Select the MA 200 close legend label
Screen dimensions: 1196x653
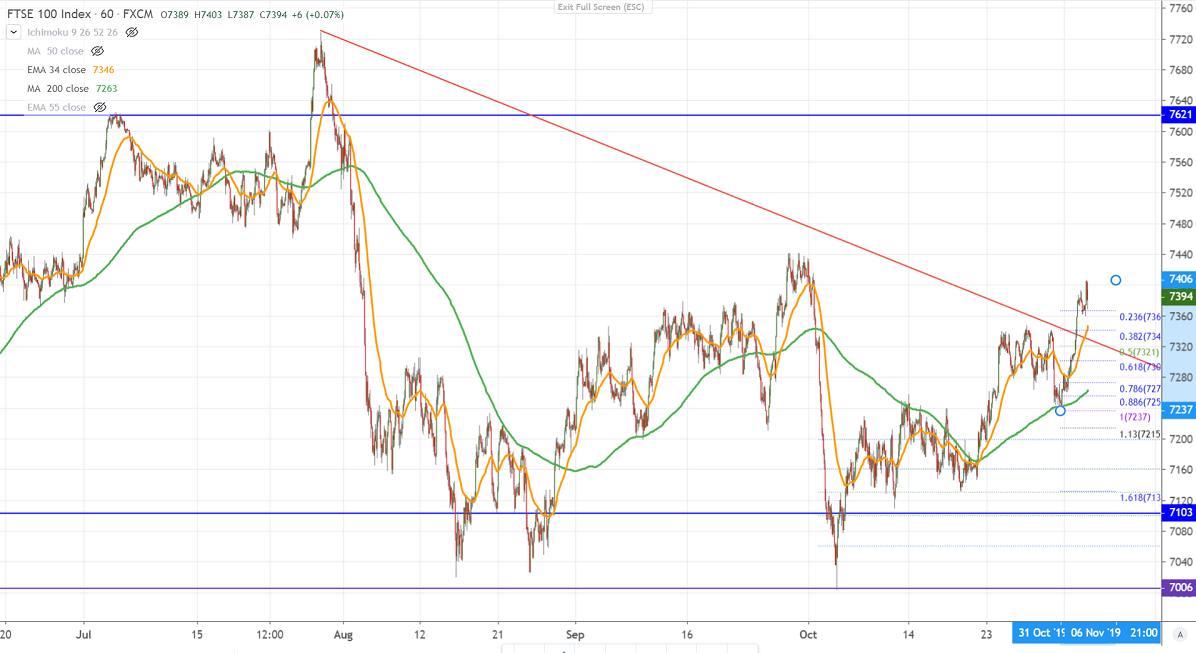58,88
